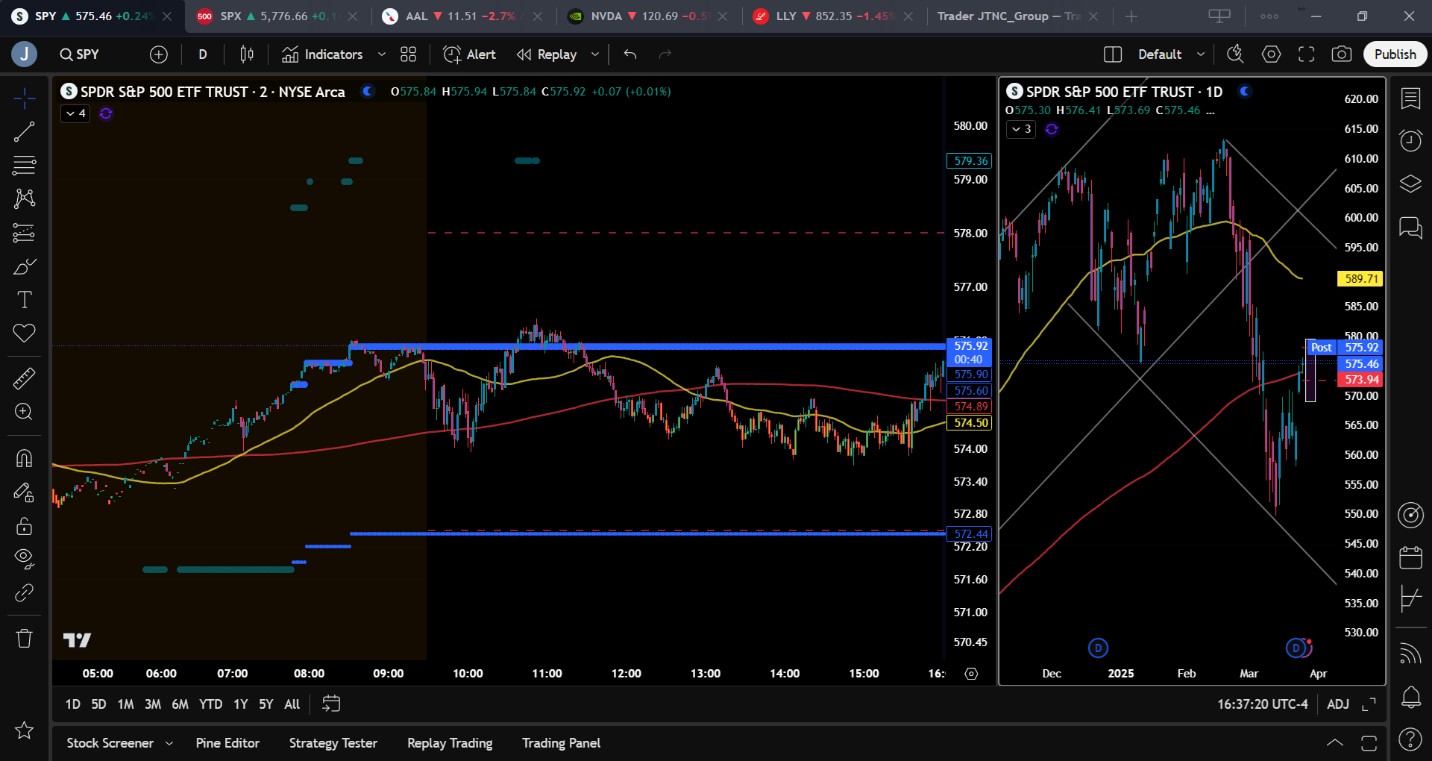The width and height of the screenshot is (1432, 761).
Task: Activate the zoom-in magnifier tool
Action: [x=24, y=411]
